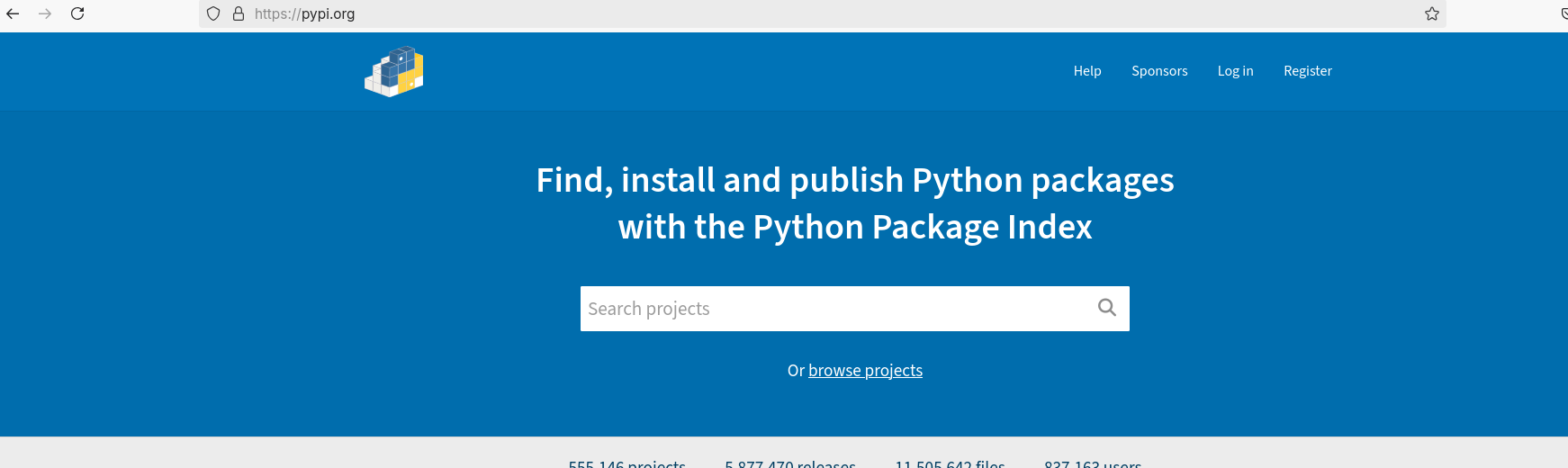Viewport: 1568px width, 468px height.
Task: Bookmark this page with the star icon
Action: [1432, 13]
